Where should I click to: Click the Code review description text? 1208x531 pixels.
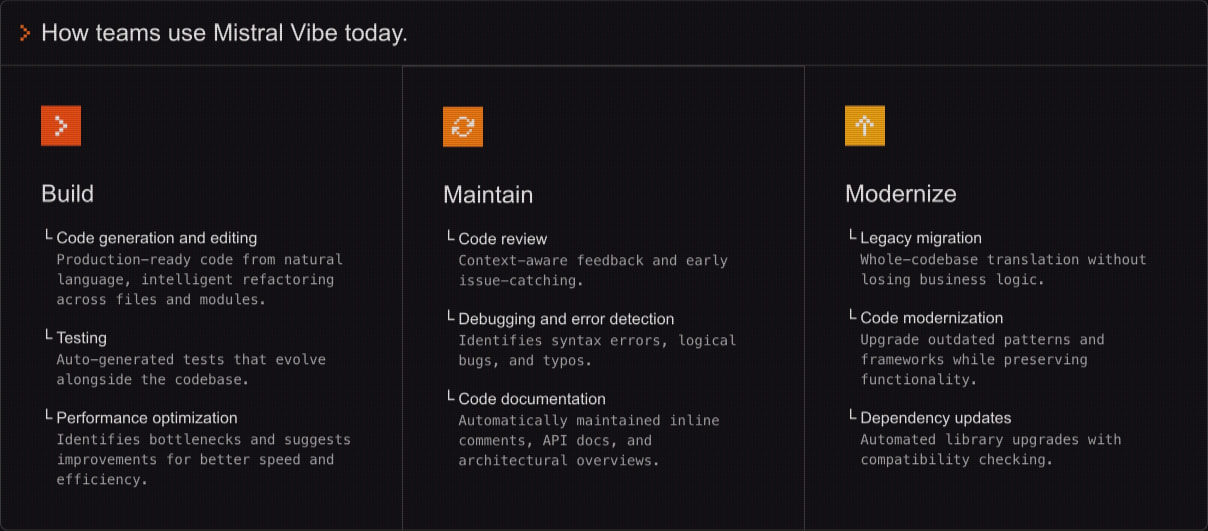[593, 271]
